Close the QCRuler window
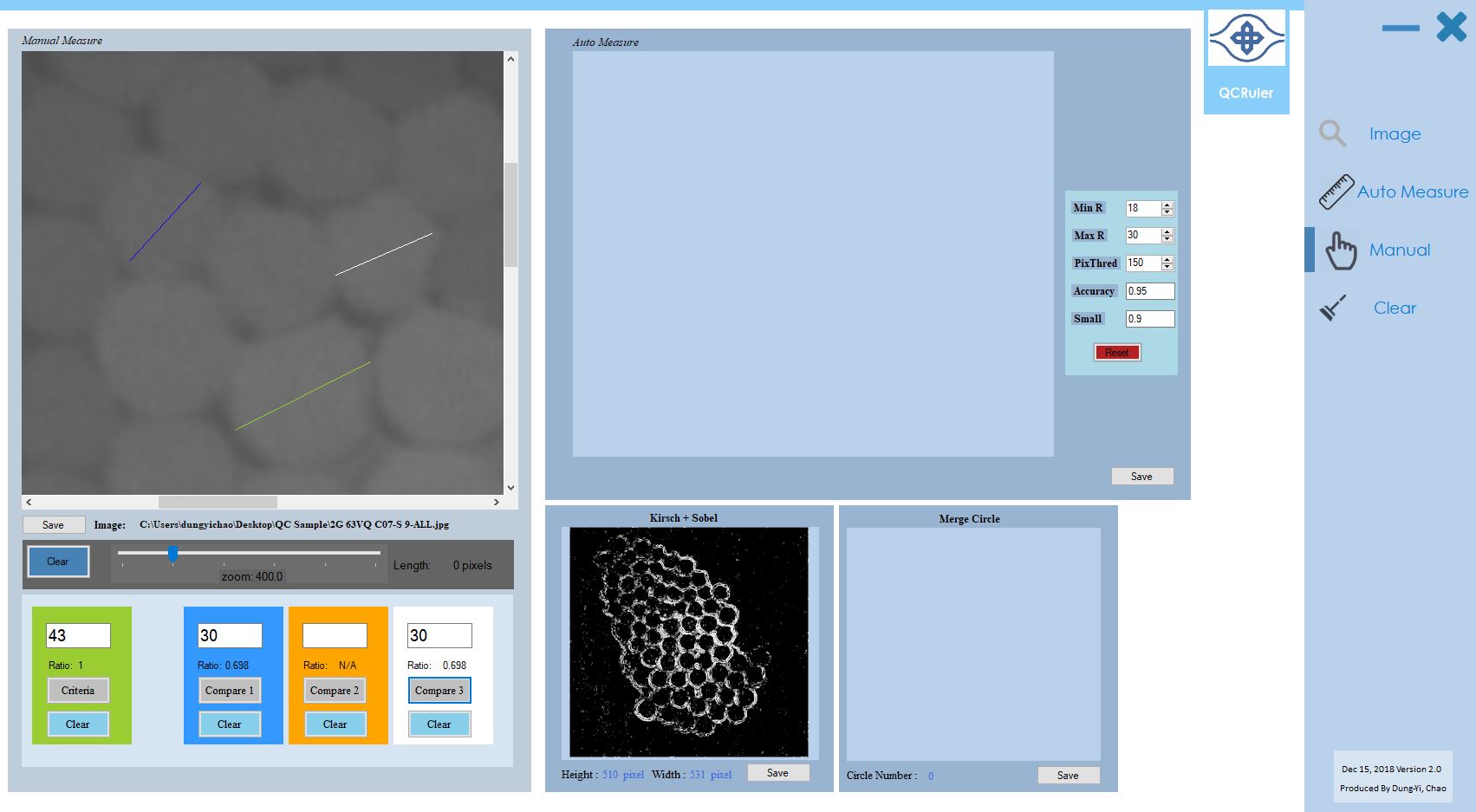 pyautogui.click(x=1452, y=27)
